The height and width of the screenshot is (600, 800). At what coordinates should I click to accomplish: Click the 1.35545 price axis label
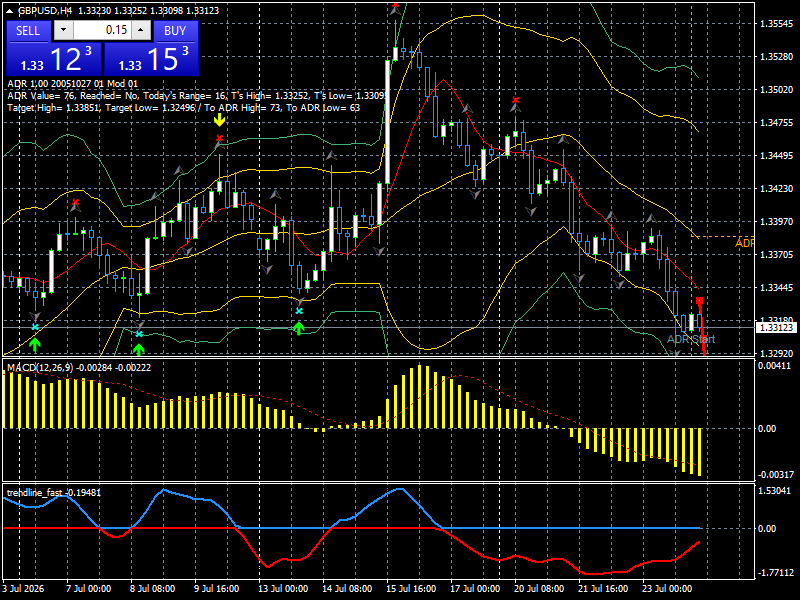coord(777,23)
